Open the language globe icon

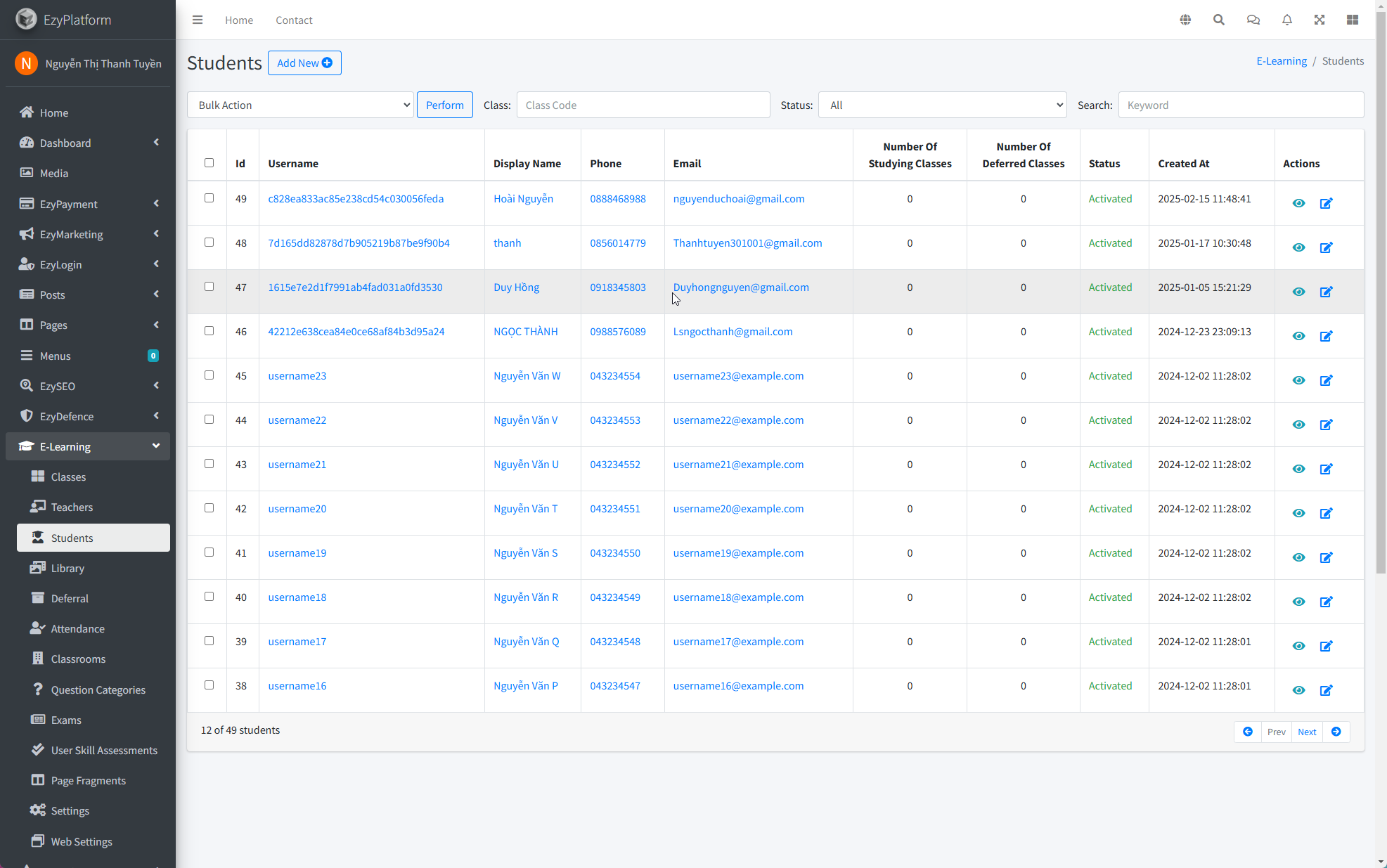pos(1185,20)
